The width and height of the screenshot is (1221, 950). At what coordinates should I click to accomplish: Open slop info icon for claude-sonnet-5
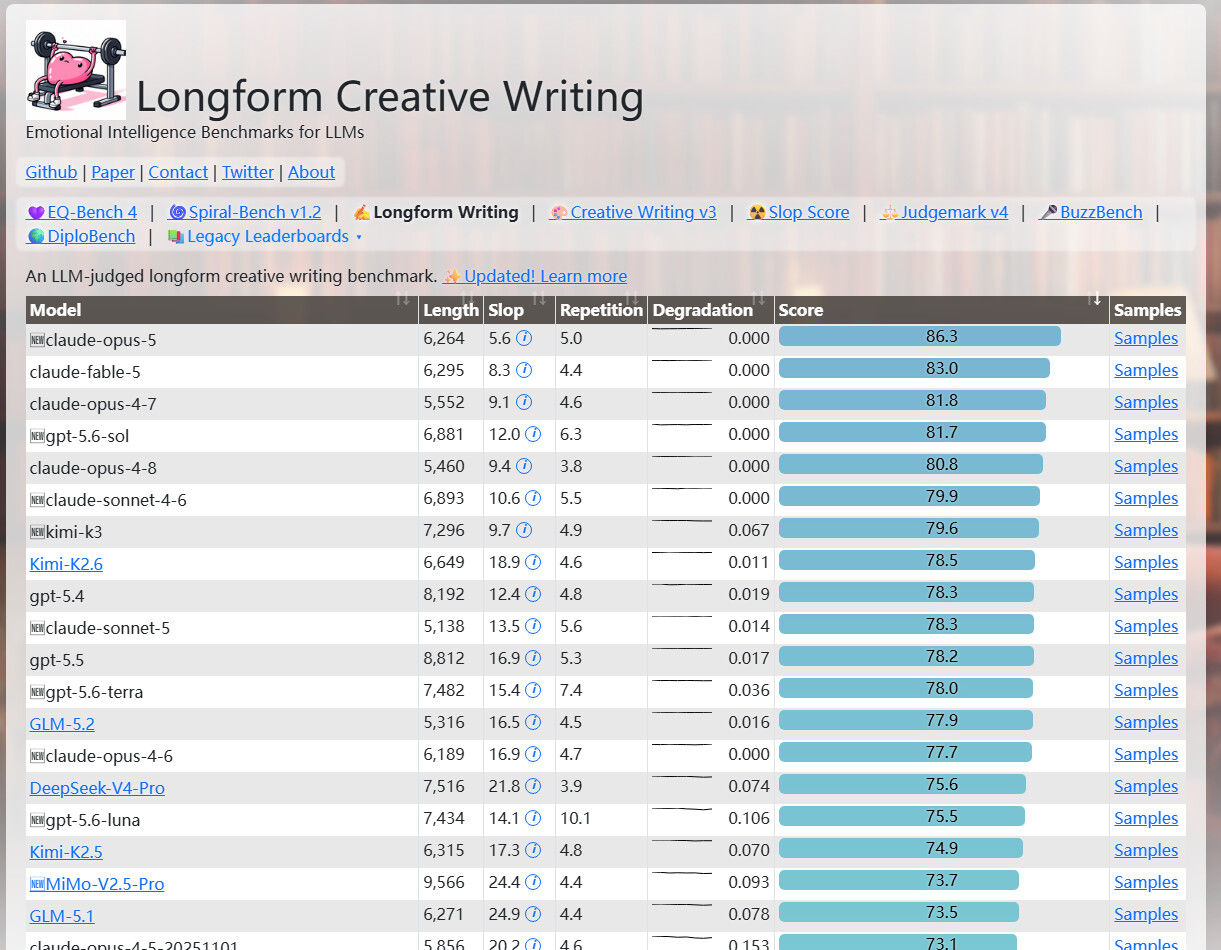[533, 626]
